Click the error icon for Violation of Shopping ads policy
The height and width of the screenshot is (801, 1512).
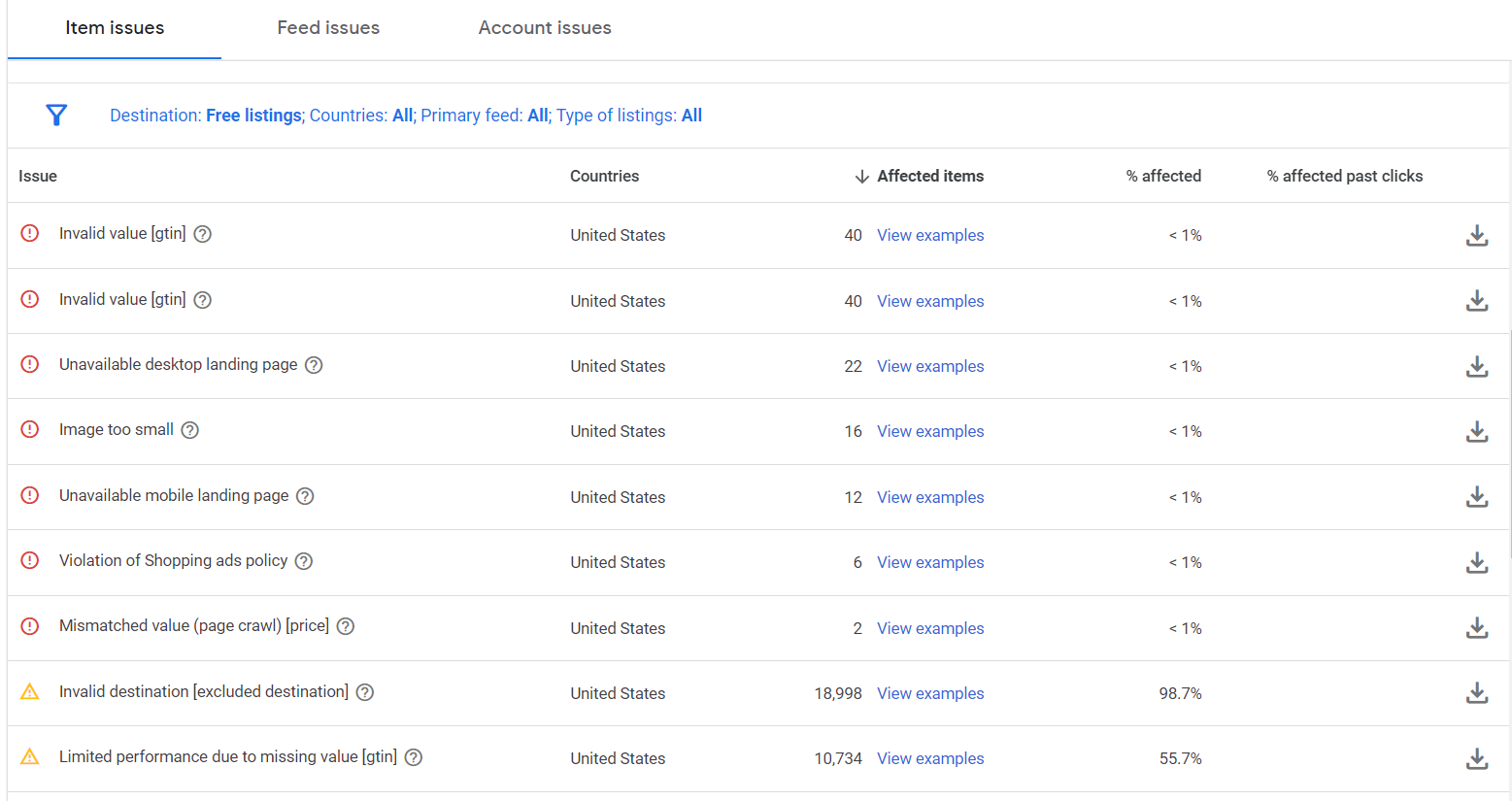(30, 560)
